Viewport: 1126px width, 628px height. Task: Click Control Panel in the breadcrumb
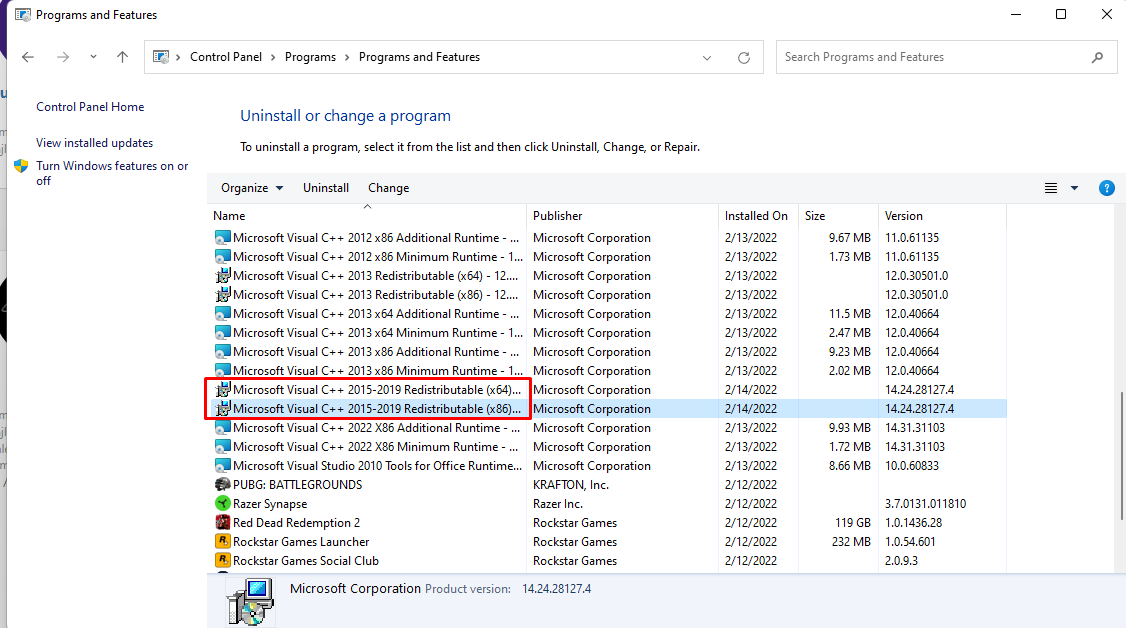226,57
